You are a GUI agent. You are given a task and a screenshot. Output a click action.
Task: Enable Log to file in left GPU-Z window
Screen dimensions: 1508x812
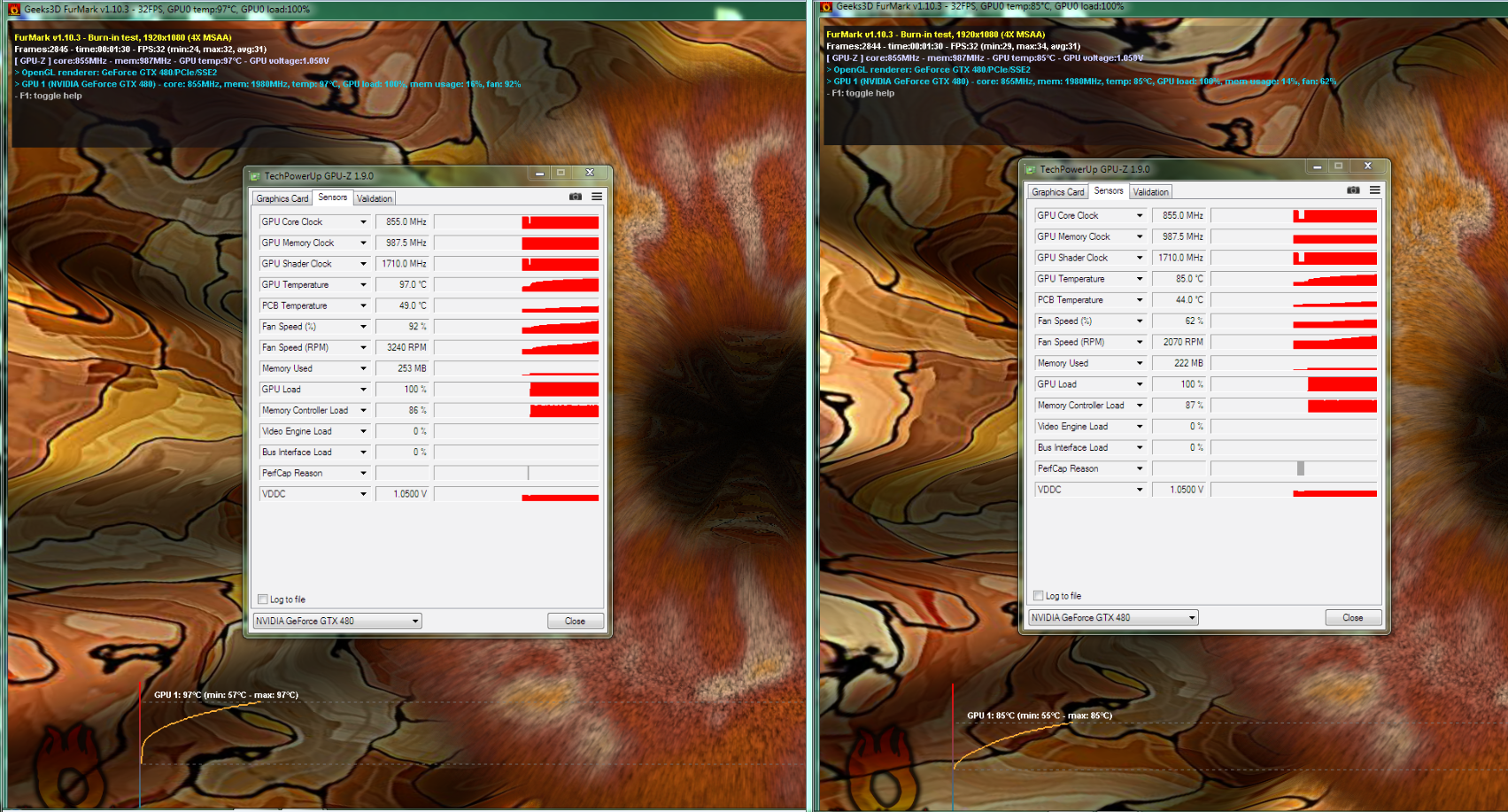coord(263,599)
